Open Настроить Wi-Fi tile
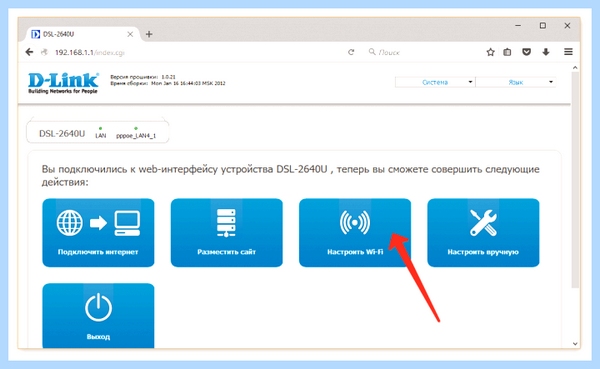This screenshot has height=369, width=600. point(355,232)
